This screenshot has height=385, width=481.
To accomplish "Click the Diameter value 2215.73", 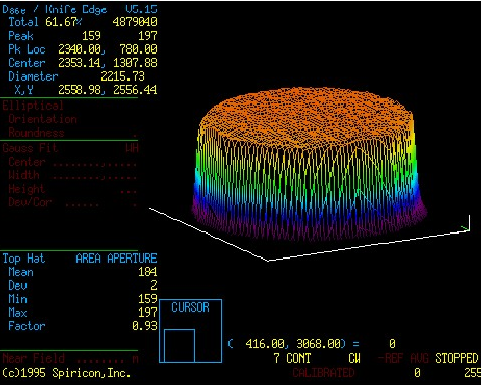I will pos(123,77).
